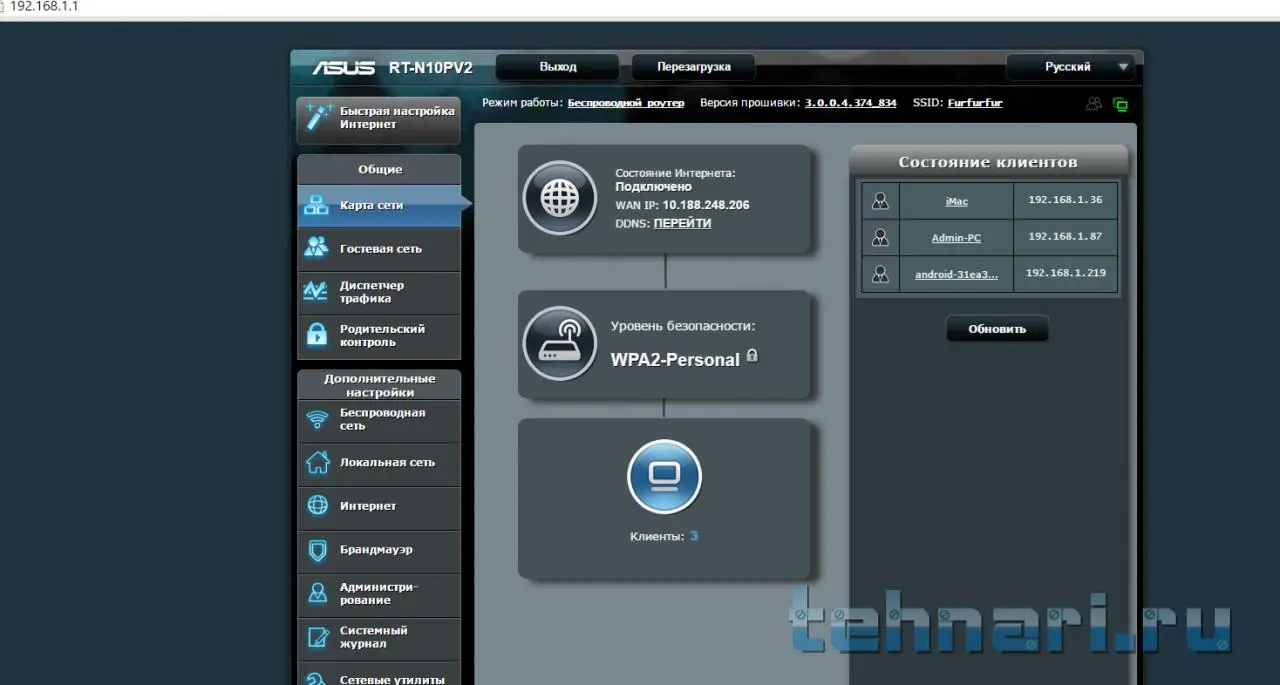Follow the Беспроводной роутер mode link
The height and width of the screenshot is (685, 1280).
coord(626,103)
